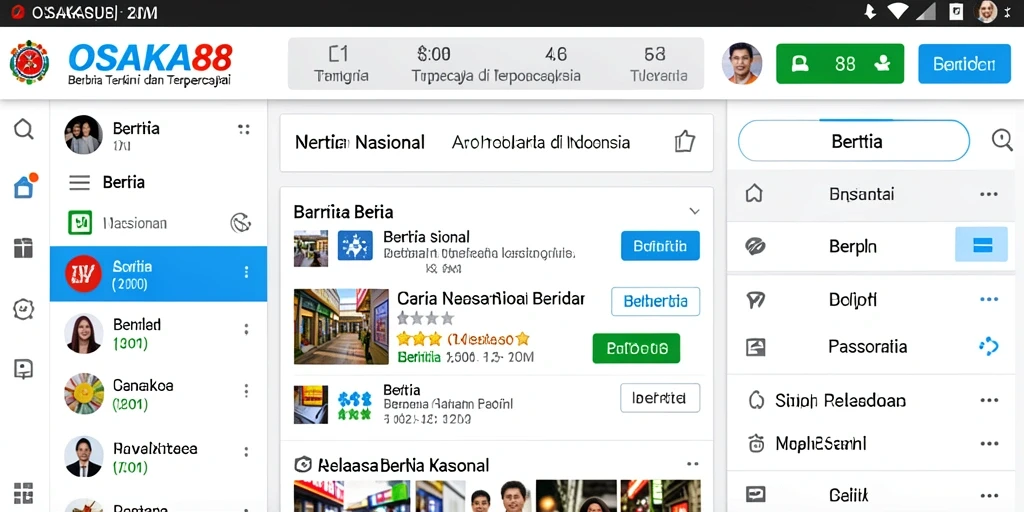Open the kebab menu for Ravalxhteea
The image size is (1024, 512).
246,452
